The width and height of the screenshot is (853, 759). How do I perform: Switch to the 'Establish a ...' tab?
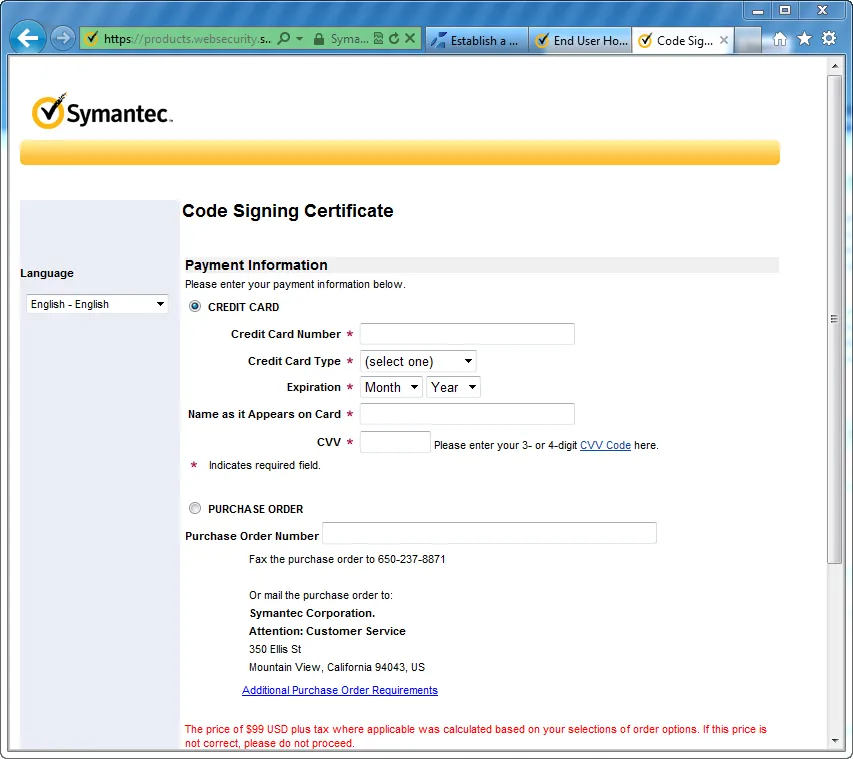click(477, 40)
